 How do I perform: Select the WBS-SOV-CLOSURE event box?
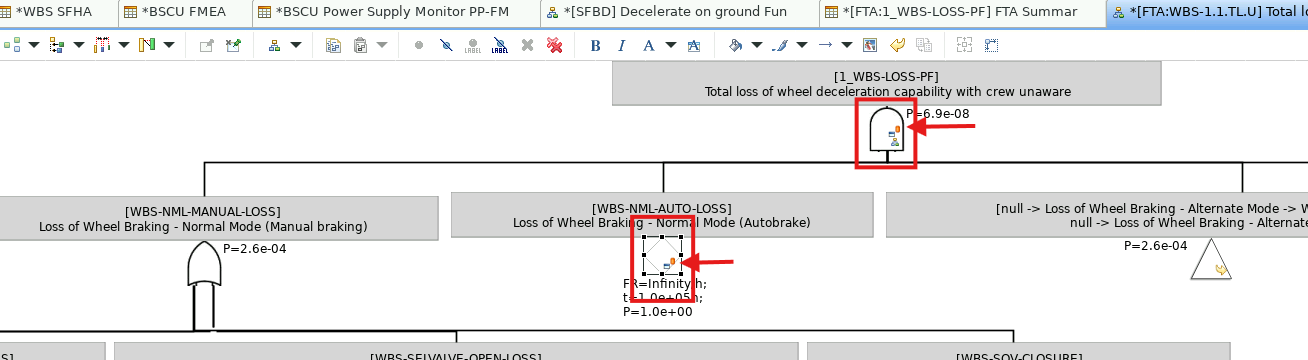(x=1018, y=351)
